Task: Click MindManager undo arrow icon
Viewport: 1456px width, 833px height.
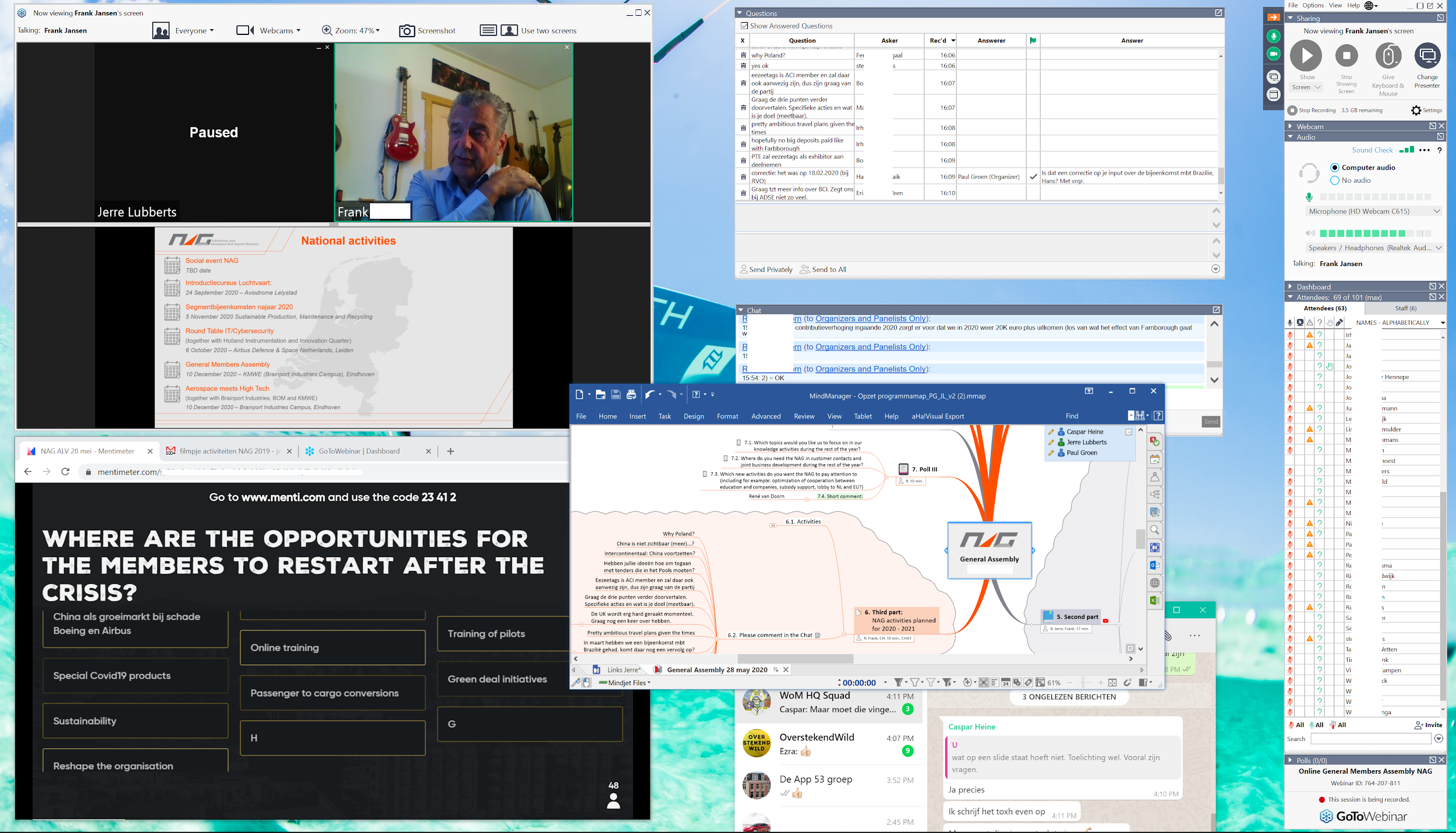Action: 650,395
